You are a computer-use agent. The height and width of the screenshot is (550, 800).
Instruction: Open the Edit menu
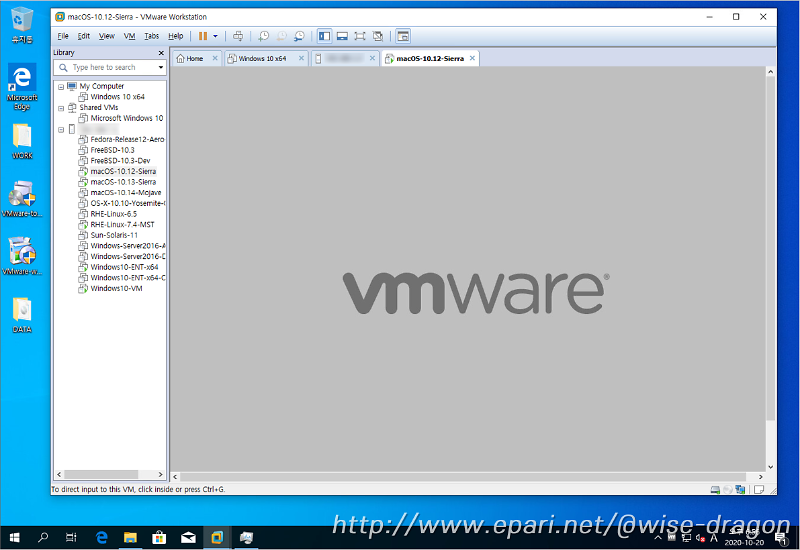click(x=84, y=36)
